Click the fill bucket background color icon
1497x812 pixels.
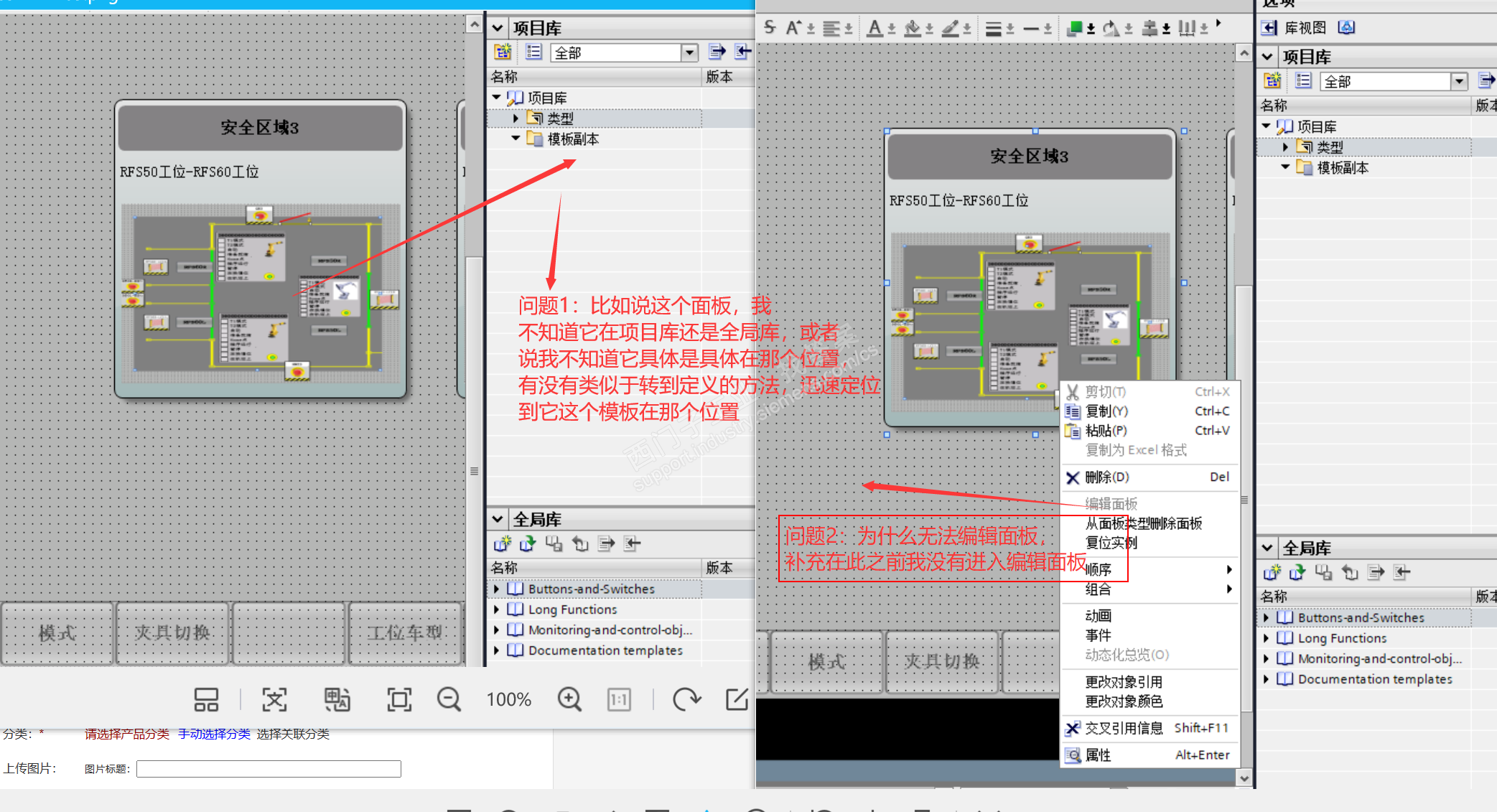coord(912,28)
